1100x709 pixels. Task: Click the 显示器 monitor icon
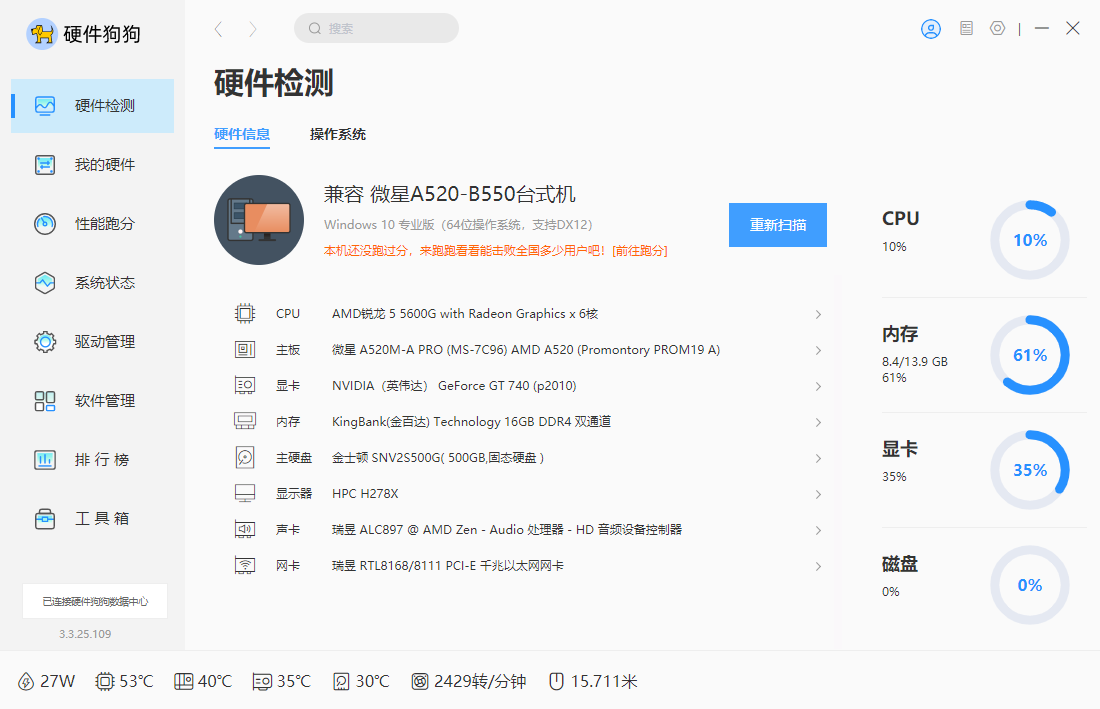[x=245, y=493]
